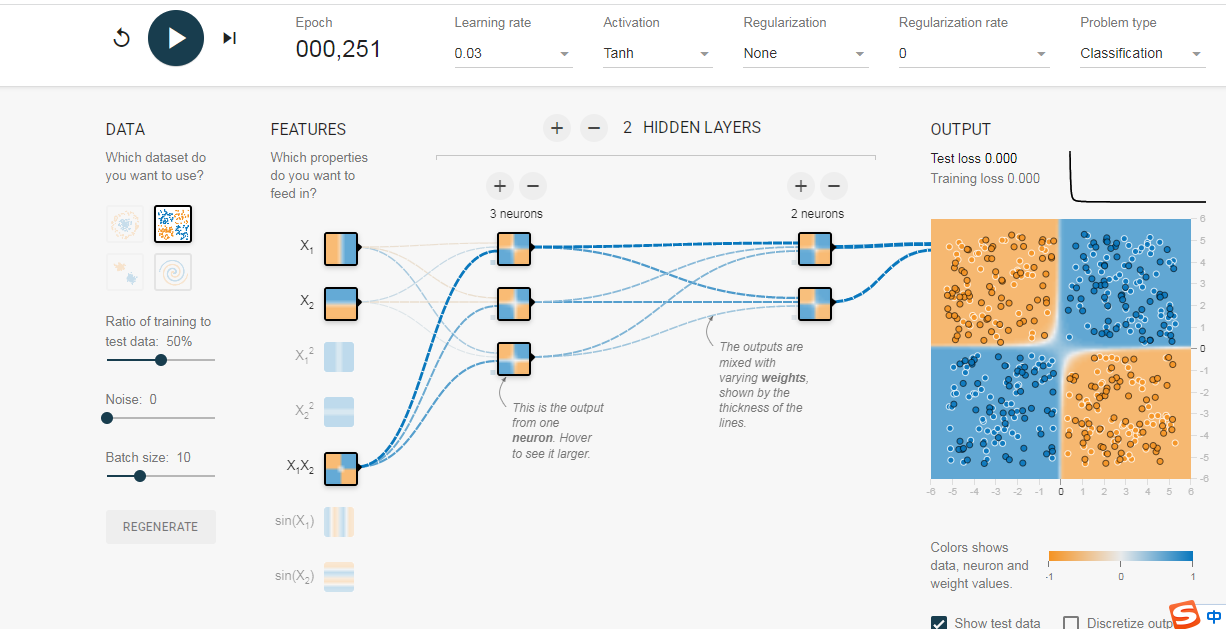Adjust the Noise slider

[160, 418]
